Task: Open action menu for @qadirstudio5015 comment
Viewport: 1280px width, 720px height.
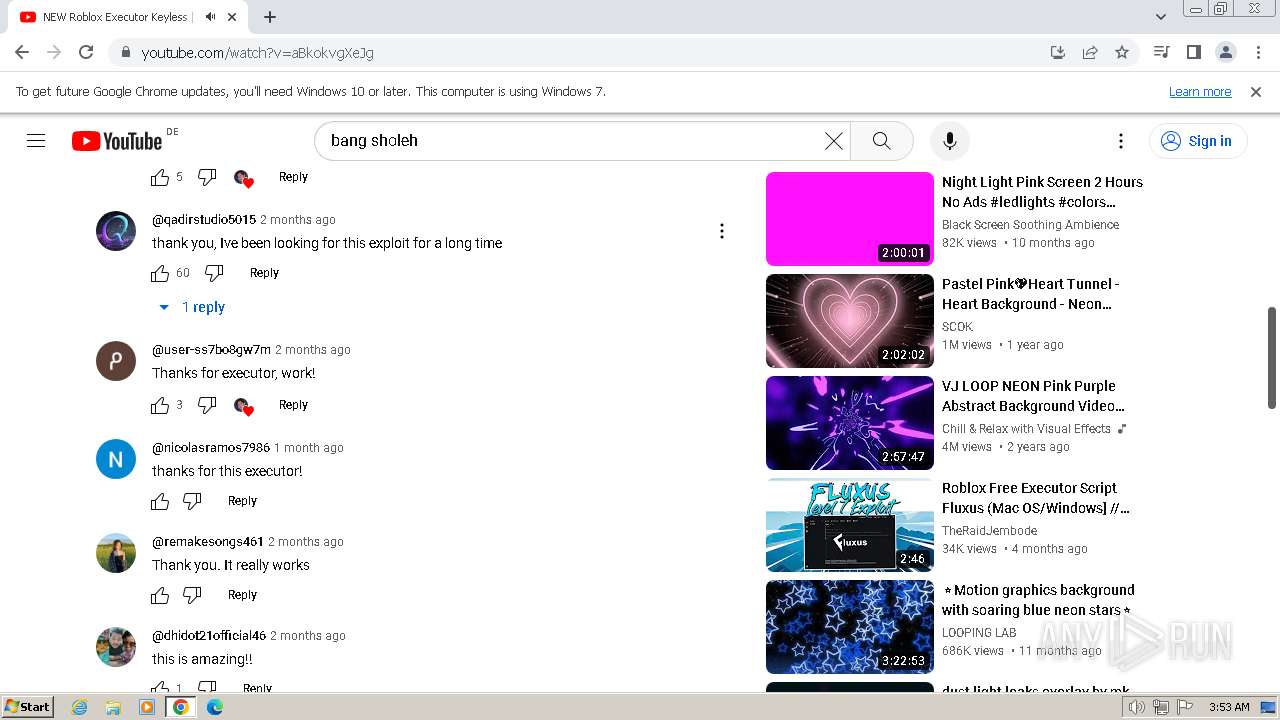Action: point(722,231)
